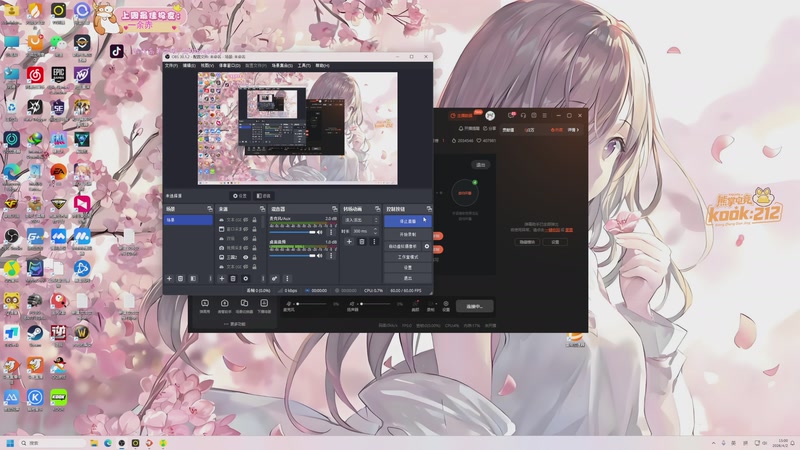This screenshot has height=450, width=800.
Task: Open advanced audio properties in mixer toolbar
Action: 274,279
